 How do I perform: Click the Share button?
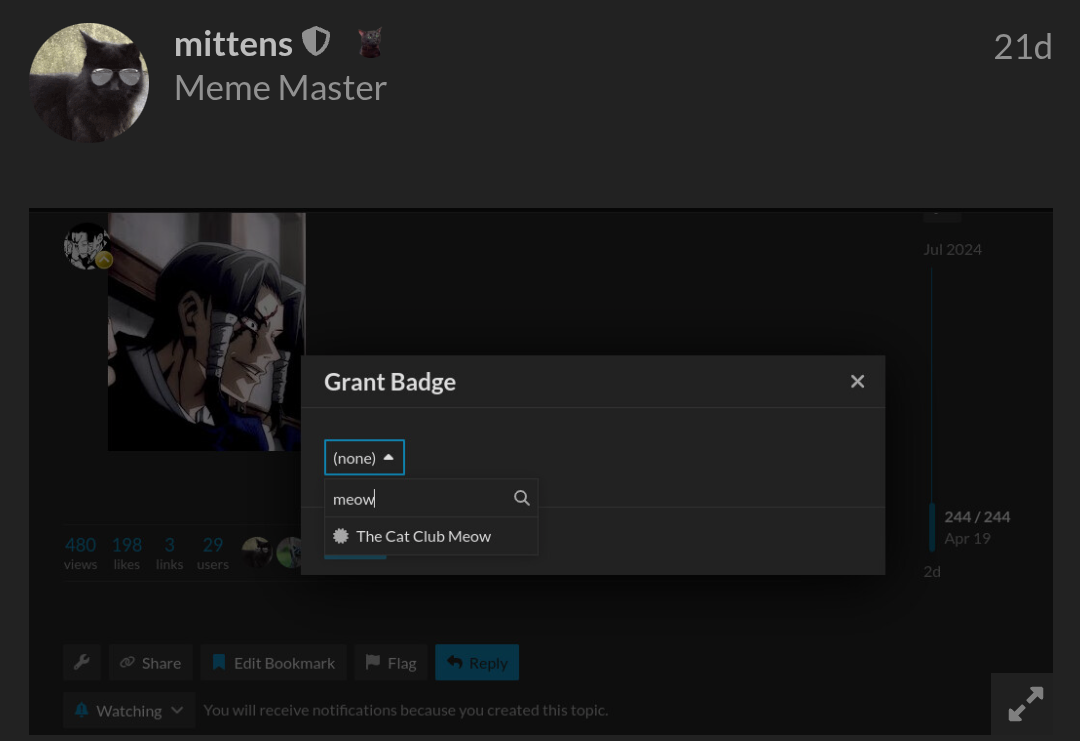pyautogui.click(x=152, y=662)
